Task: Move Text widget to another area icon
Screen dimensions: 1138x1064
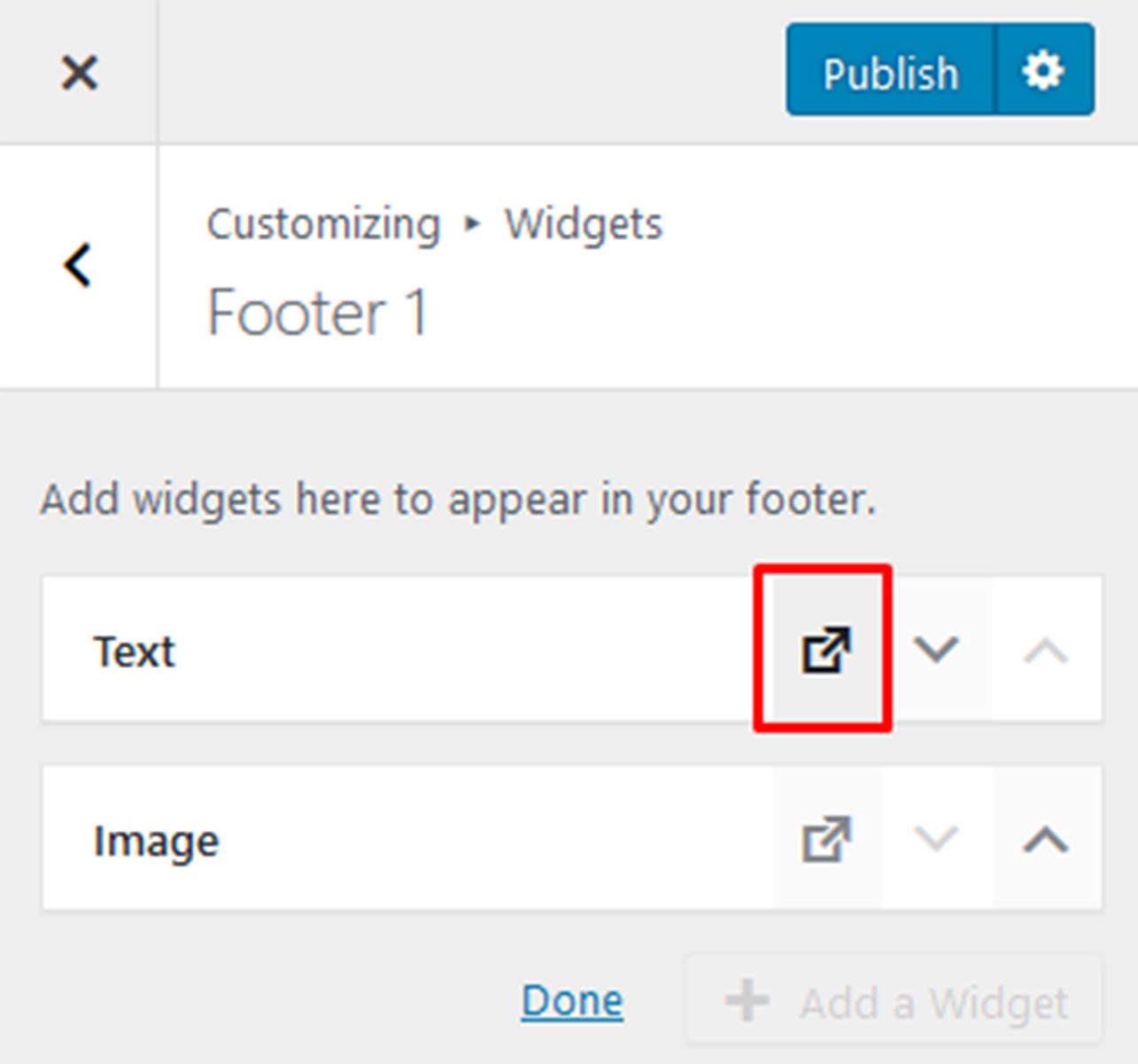Action: click(826, 649)
